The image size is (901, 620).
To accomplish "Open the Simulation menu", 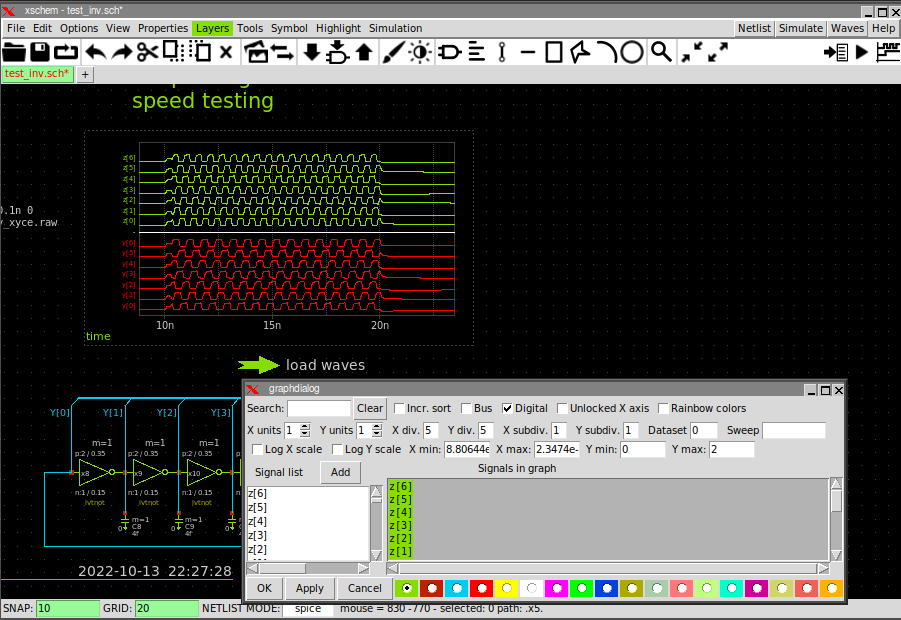I will [x=396, y=28].
